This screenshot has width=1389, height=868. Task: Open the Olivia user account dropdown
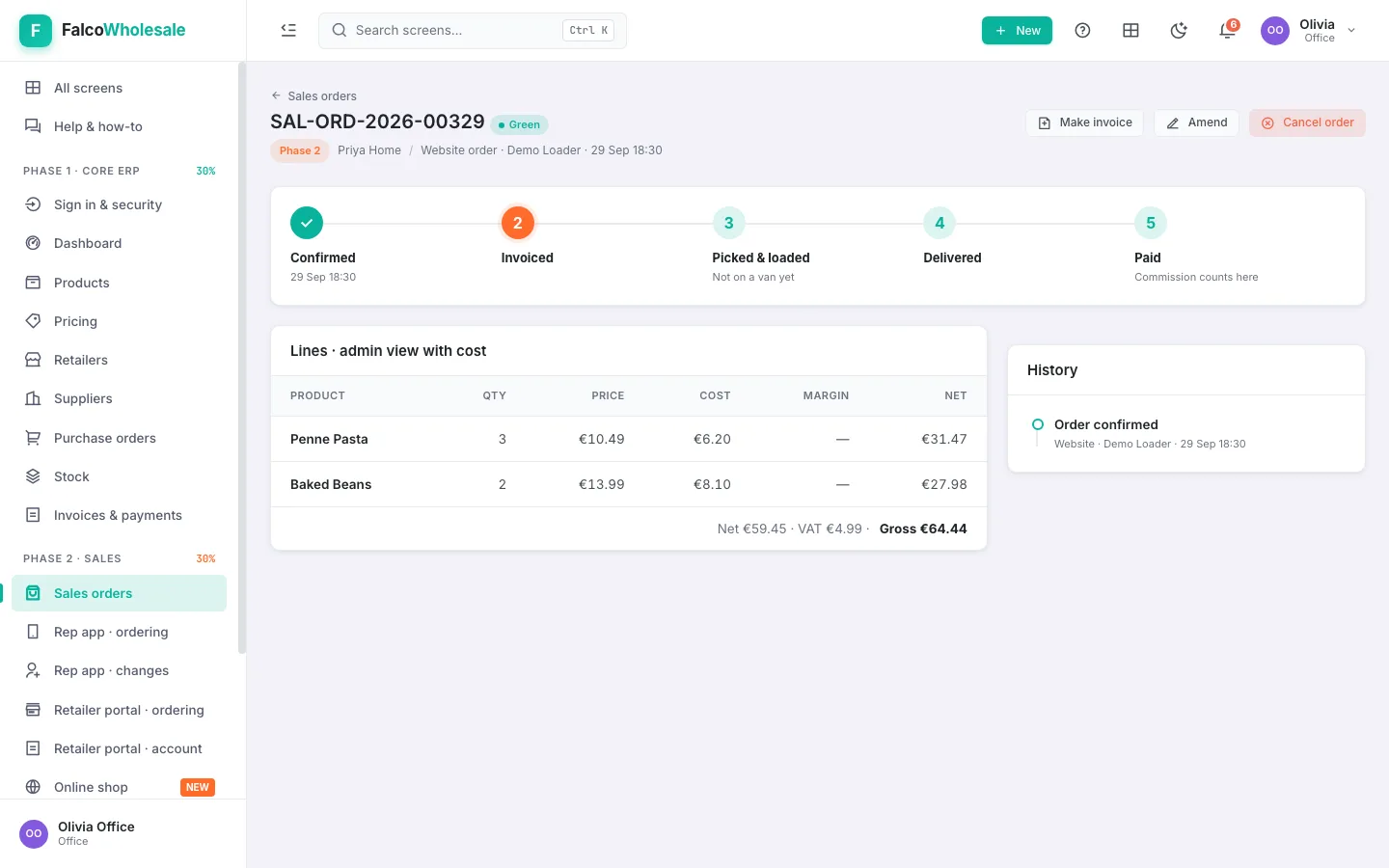(x=1309, y=30)
